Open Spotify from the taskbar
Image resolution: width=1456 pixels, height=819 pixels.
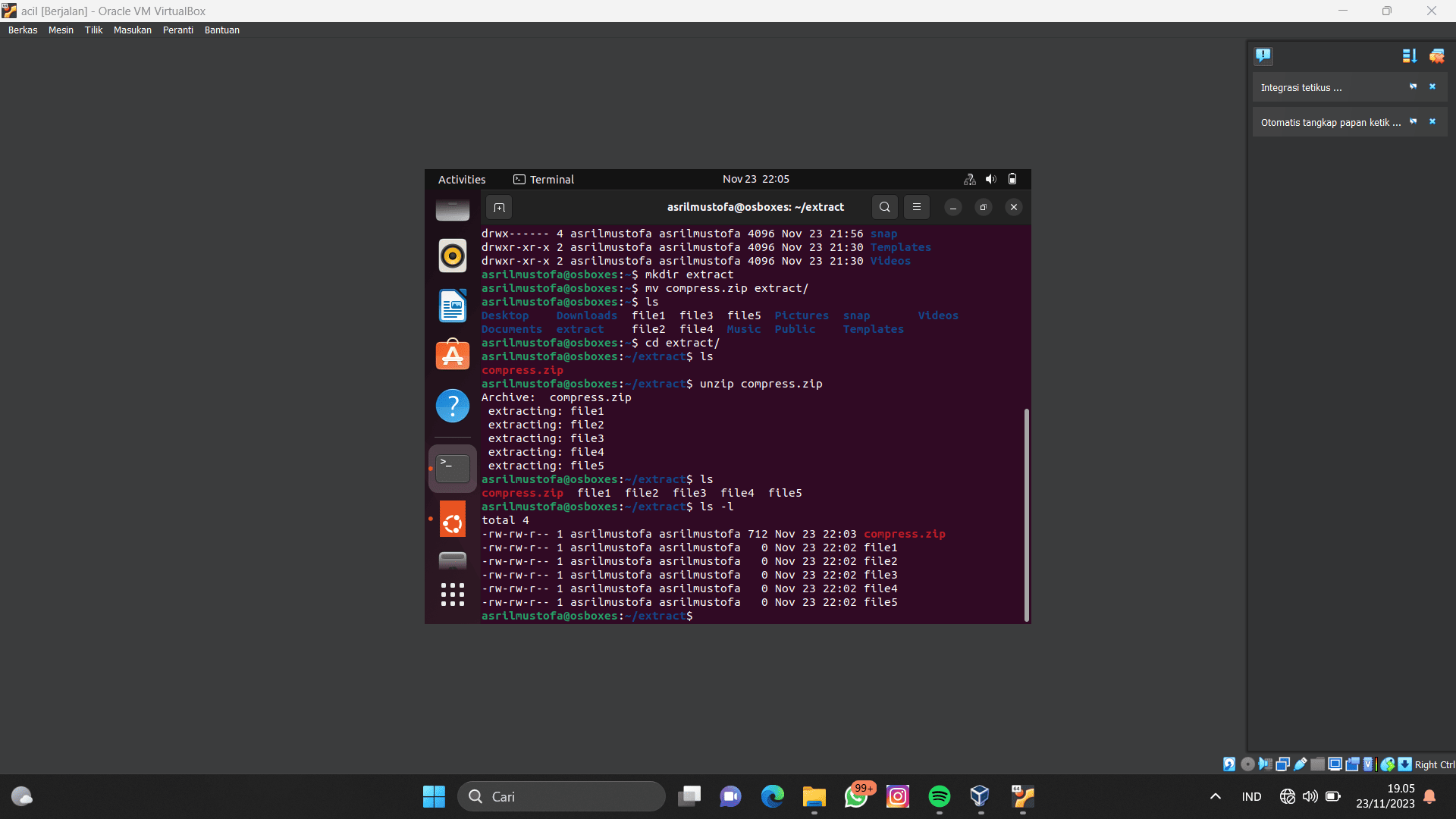click(x=940, y=796)
